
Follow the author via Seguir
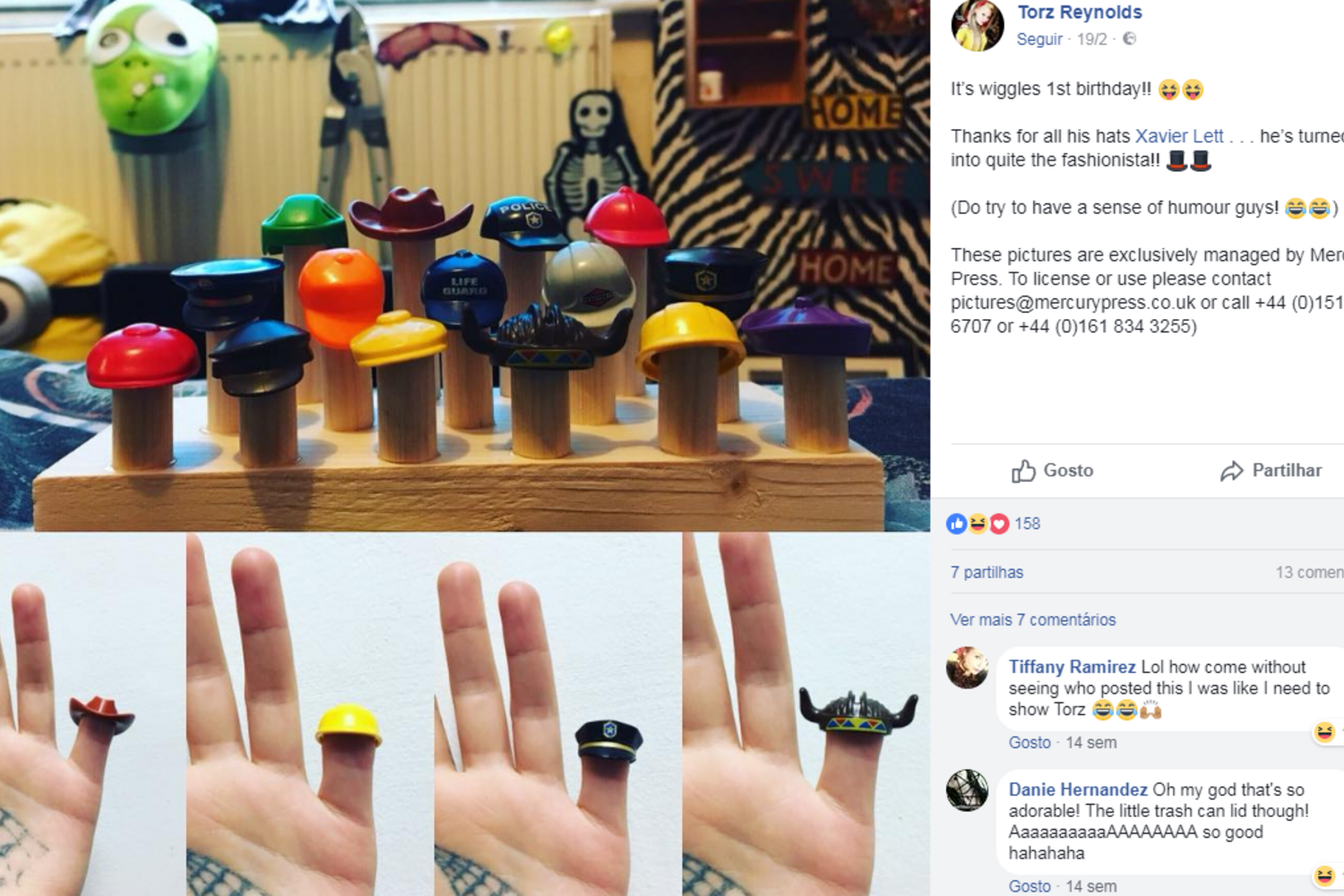coord(1039,39)
